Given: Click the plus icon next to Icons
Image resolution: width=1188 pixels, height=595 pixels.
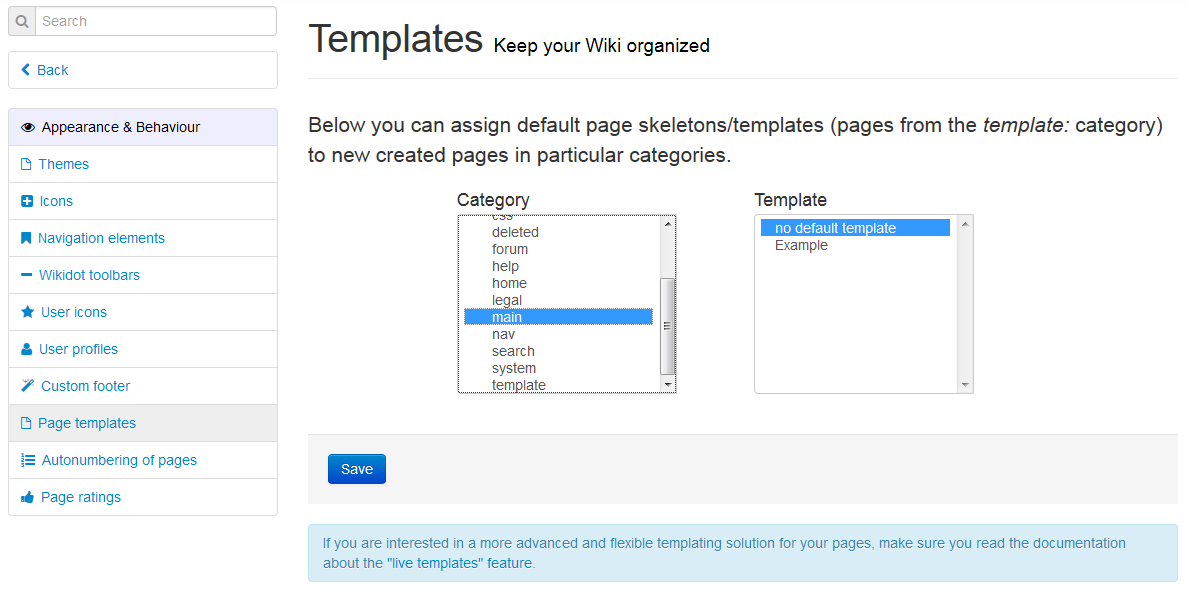Looking at the screenshot, I should (x=27, y=202).
